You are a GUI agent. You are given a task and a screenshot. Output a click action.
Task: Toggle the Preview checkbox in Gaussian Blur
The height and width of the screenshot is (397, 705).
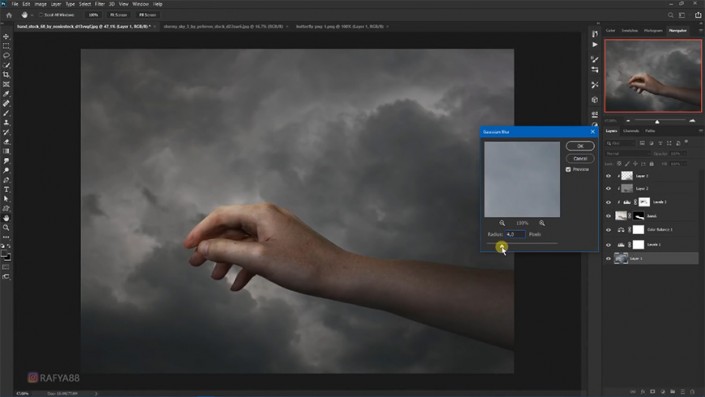[x=568, y=170]
